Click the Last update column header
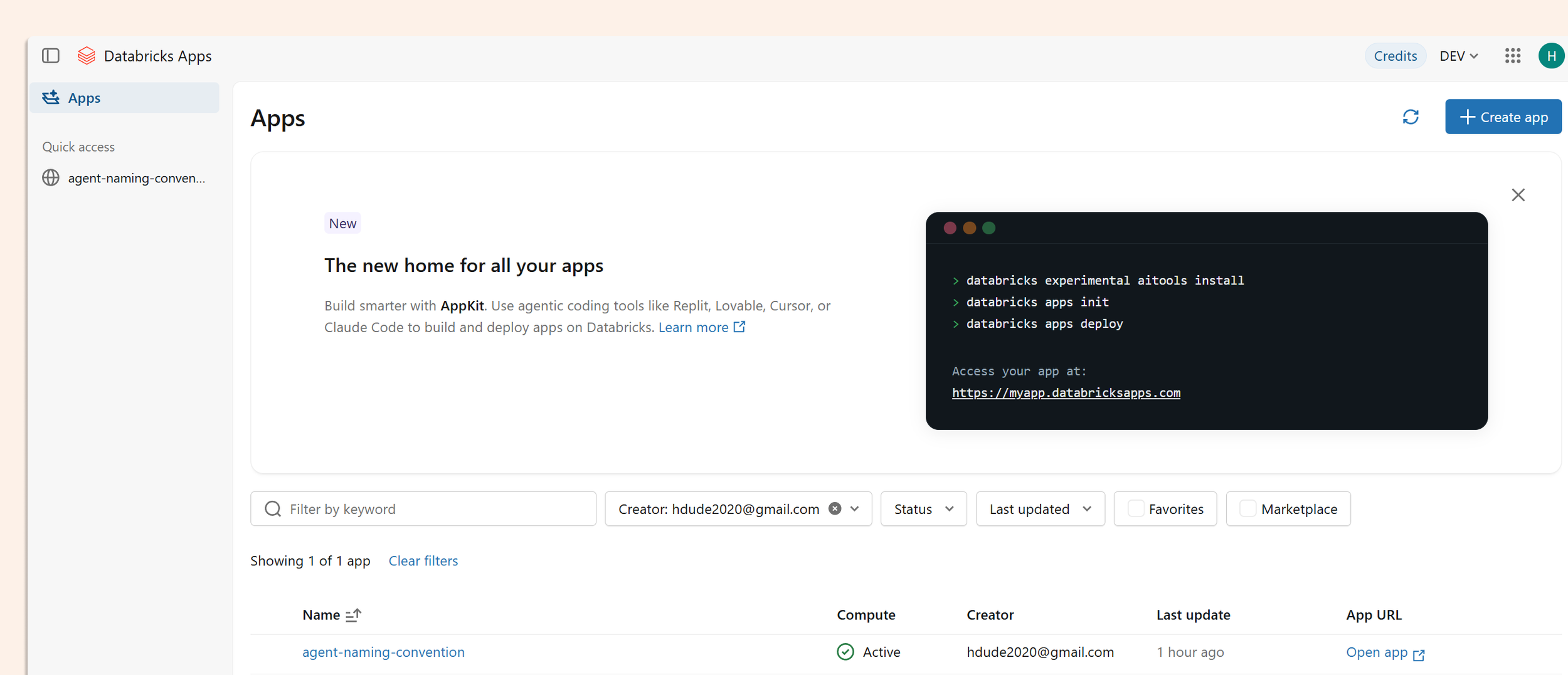This screenshot has height=675, width=1568. click(1193, 615)
